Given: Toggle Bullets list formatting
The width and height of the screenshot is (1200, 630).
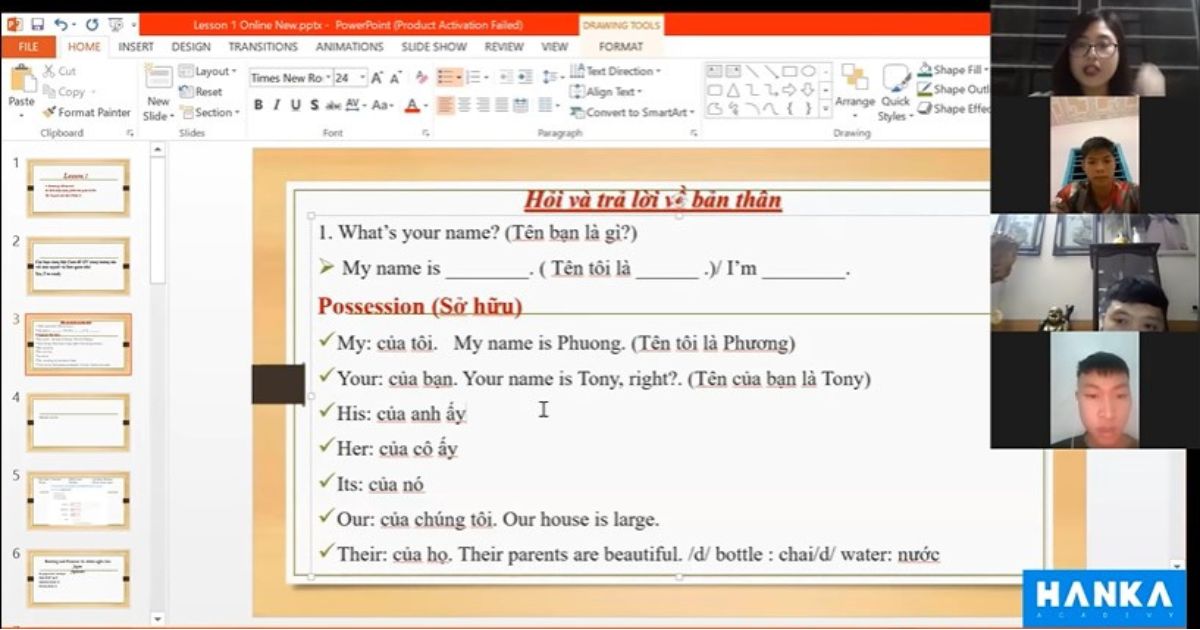Looking at the screenshot, I should pyautogui.click(x=448, y=77).
